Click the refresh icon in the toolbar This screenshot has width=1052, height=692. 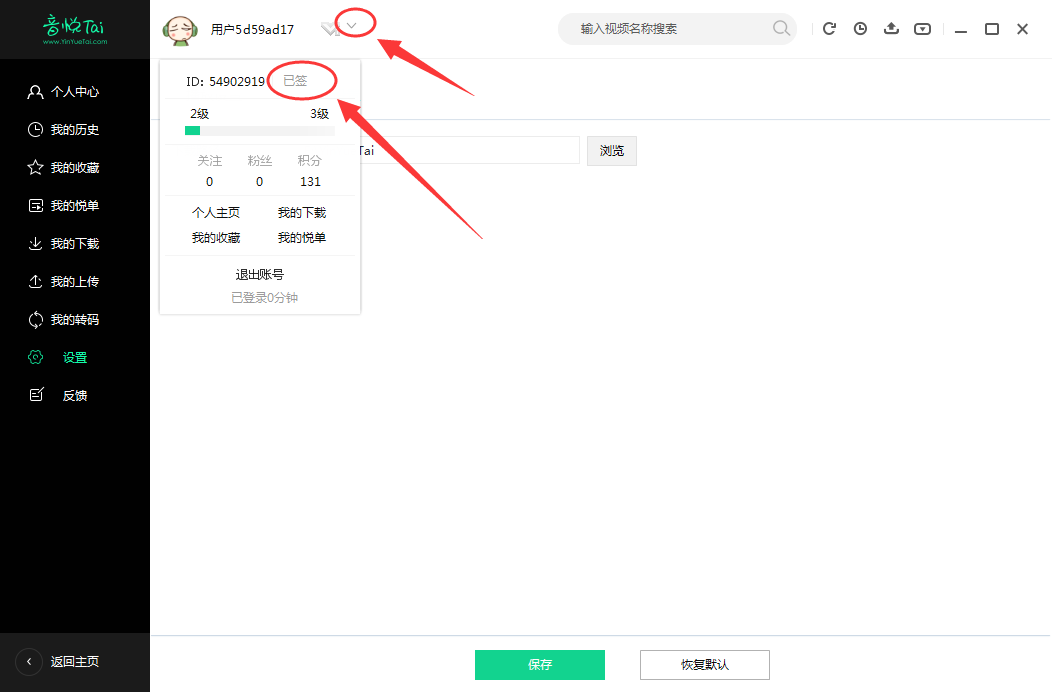coord(829,29)
